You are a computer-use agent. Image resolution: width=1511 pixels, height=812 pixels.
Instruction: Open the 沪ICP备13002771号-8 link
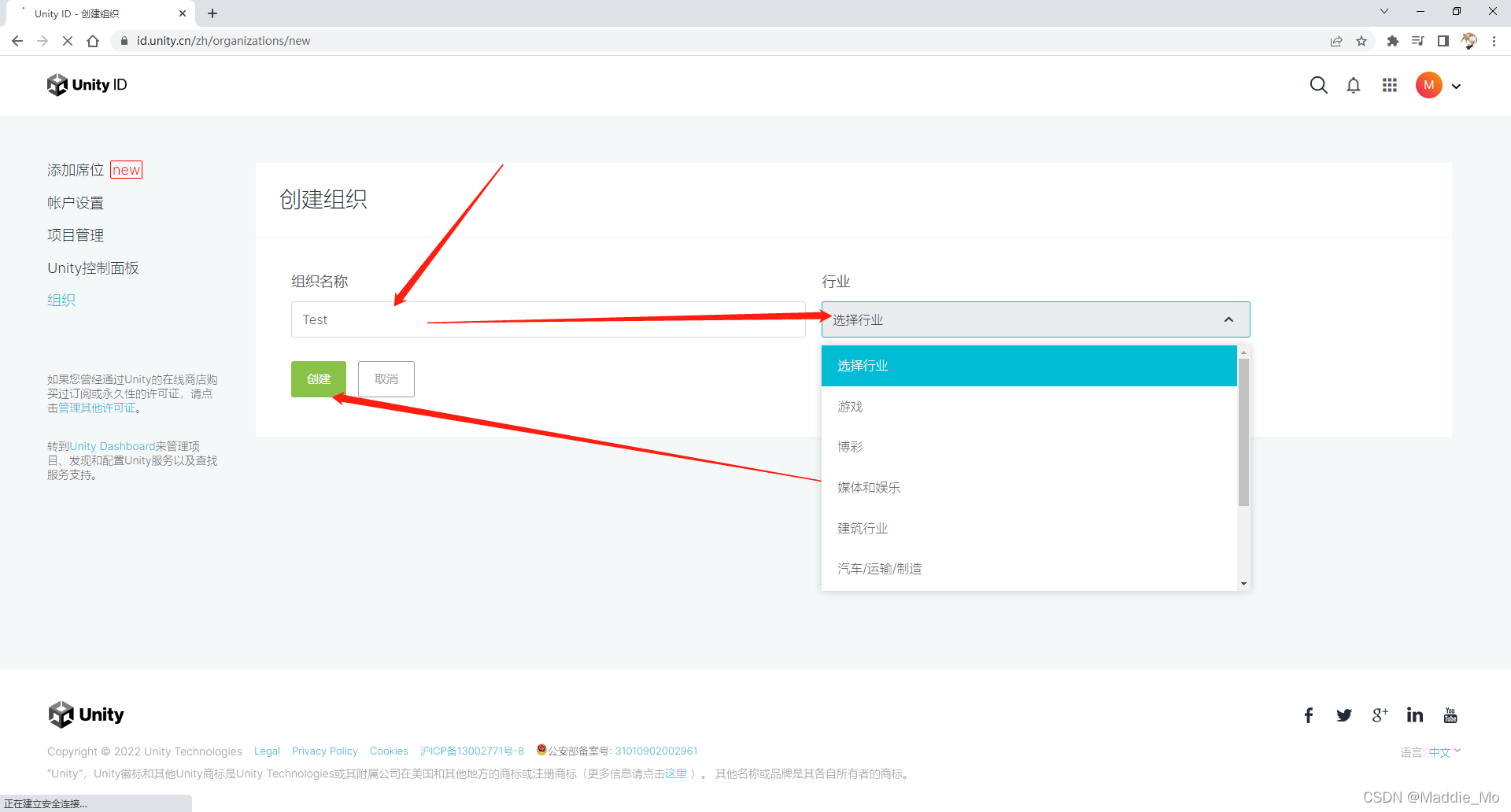[472, 751]
